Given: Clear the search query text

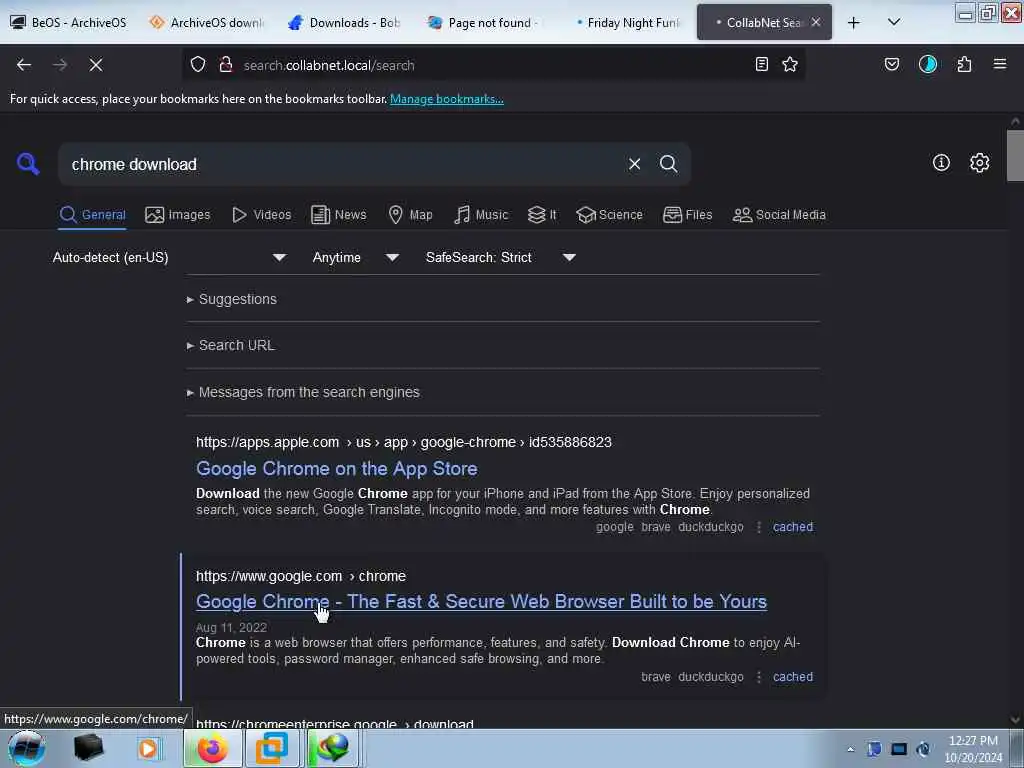Looking at the screenshot, I should [x=634, y=164].
